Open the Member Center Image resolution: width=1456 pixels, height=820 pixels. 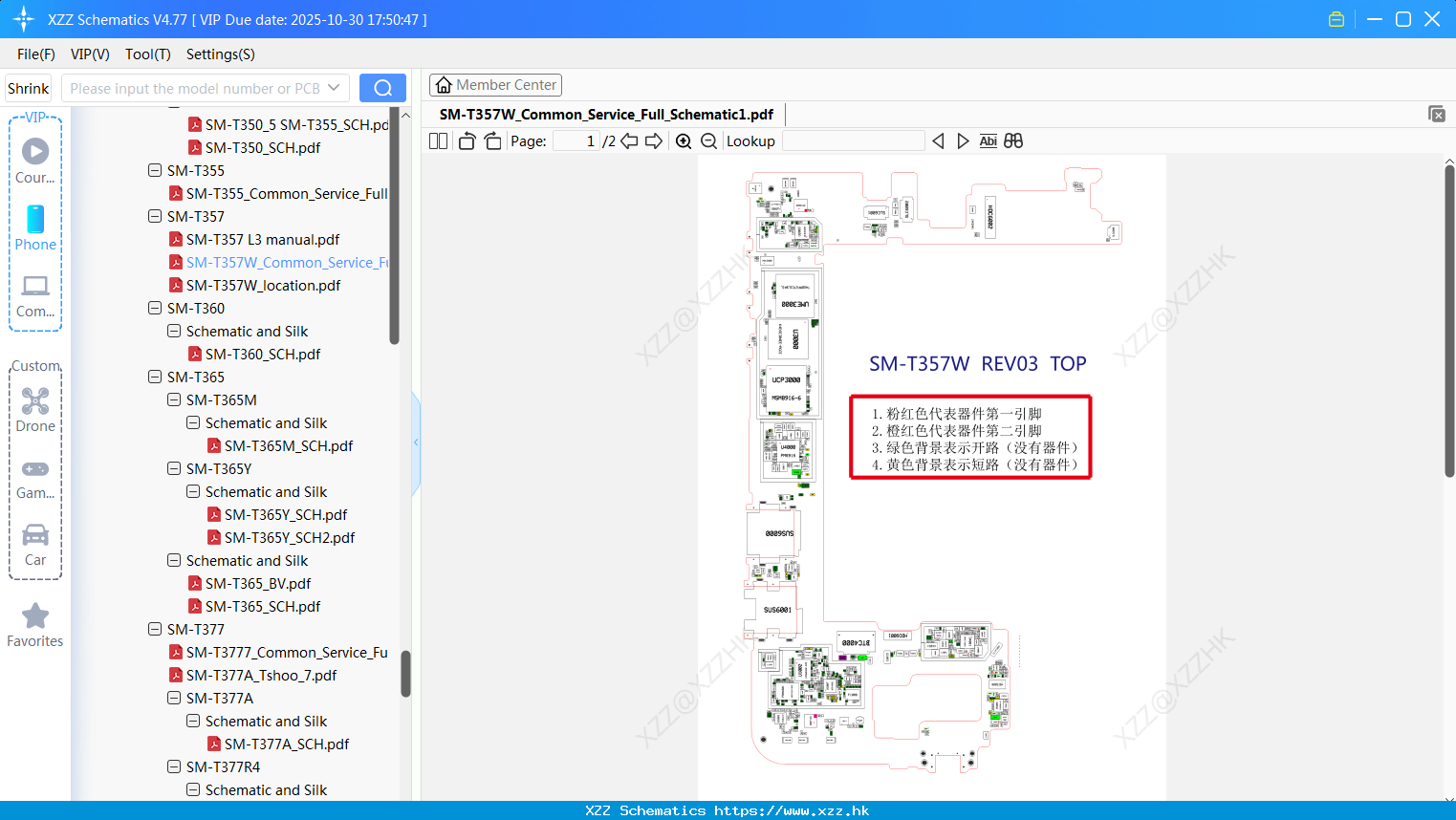[x=495, y=84]
